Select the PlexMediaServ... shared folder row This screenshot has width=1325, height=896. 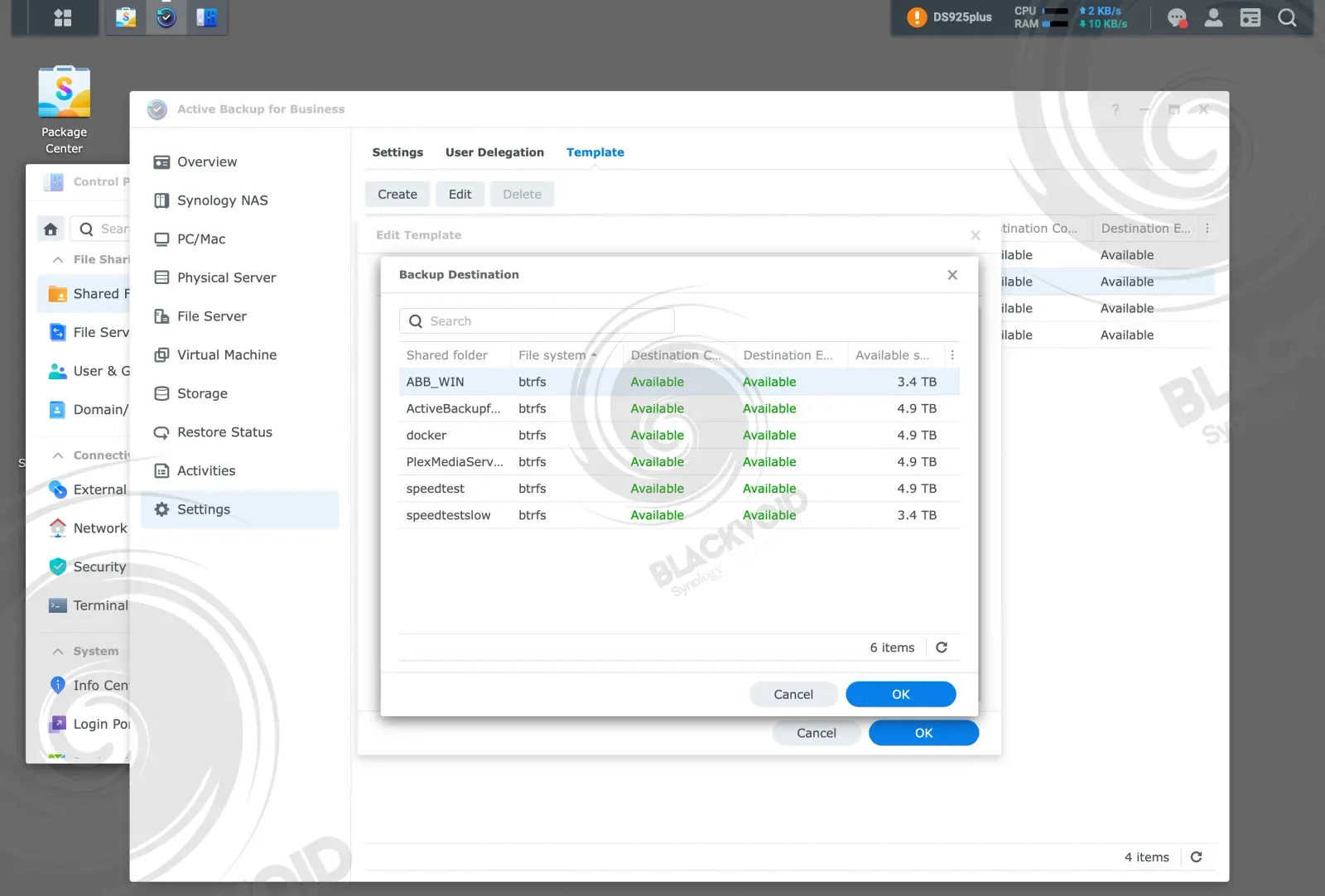679,462
